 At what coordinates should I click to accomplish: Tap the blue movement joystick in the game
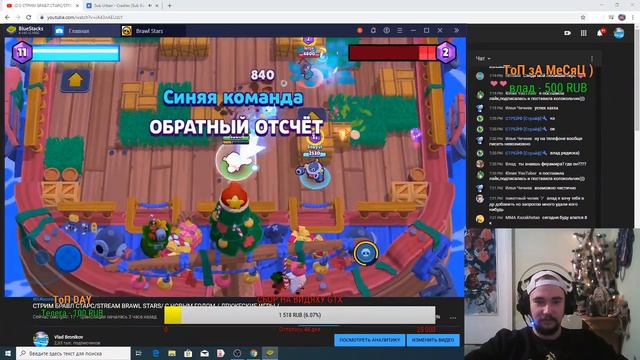pos(68,258)
